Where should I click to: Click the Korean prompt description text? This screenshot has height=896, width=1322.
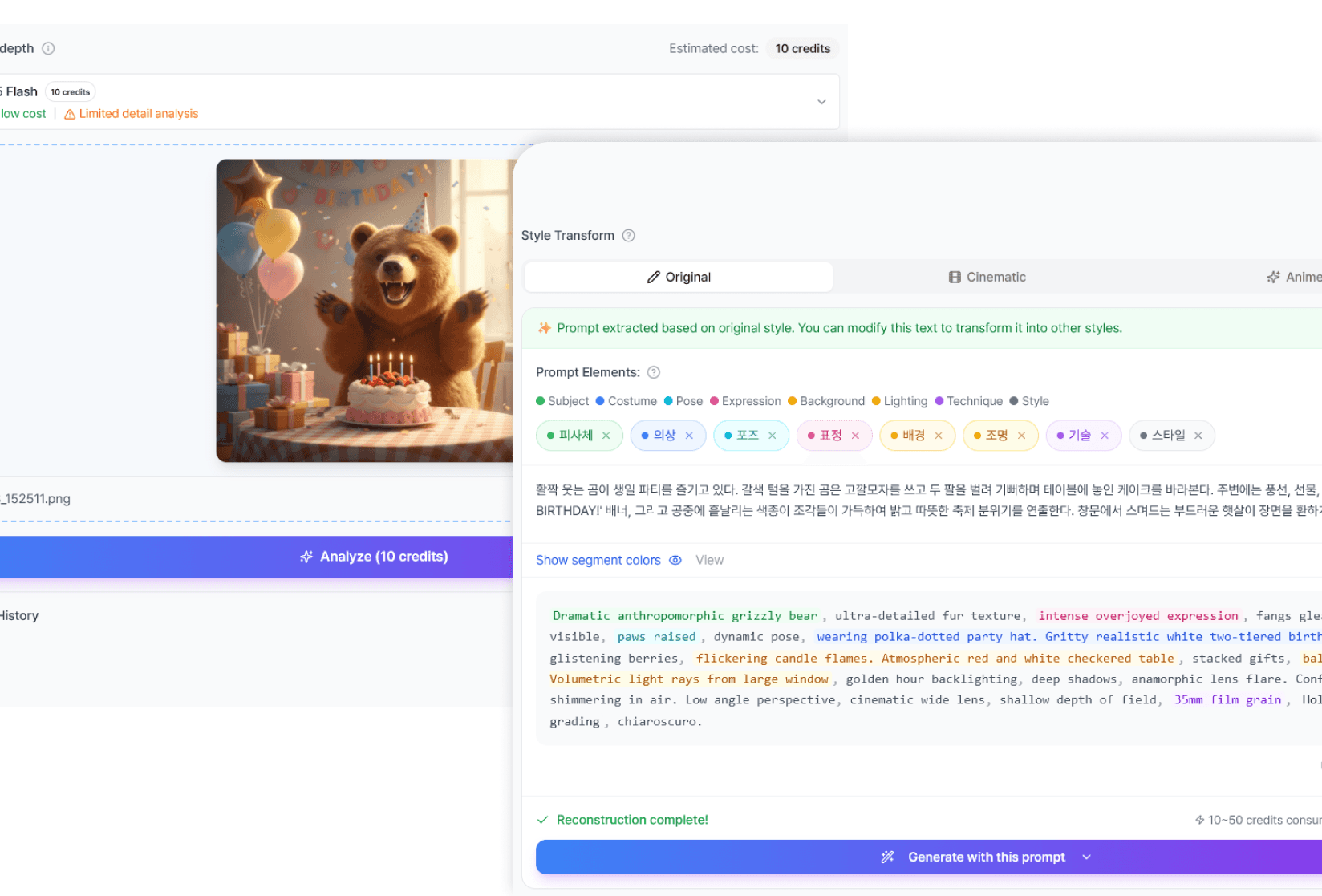pos(929,500)
